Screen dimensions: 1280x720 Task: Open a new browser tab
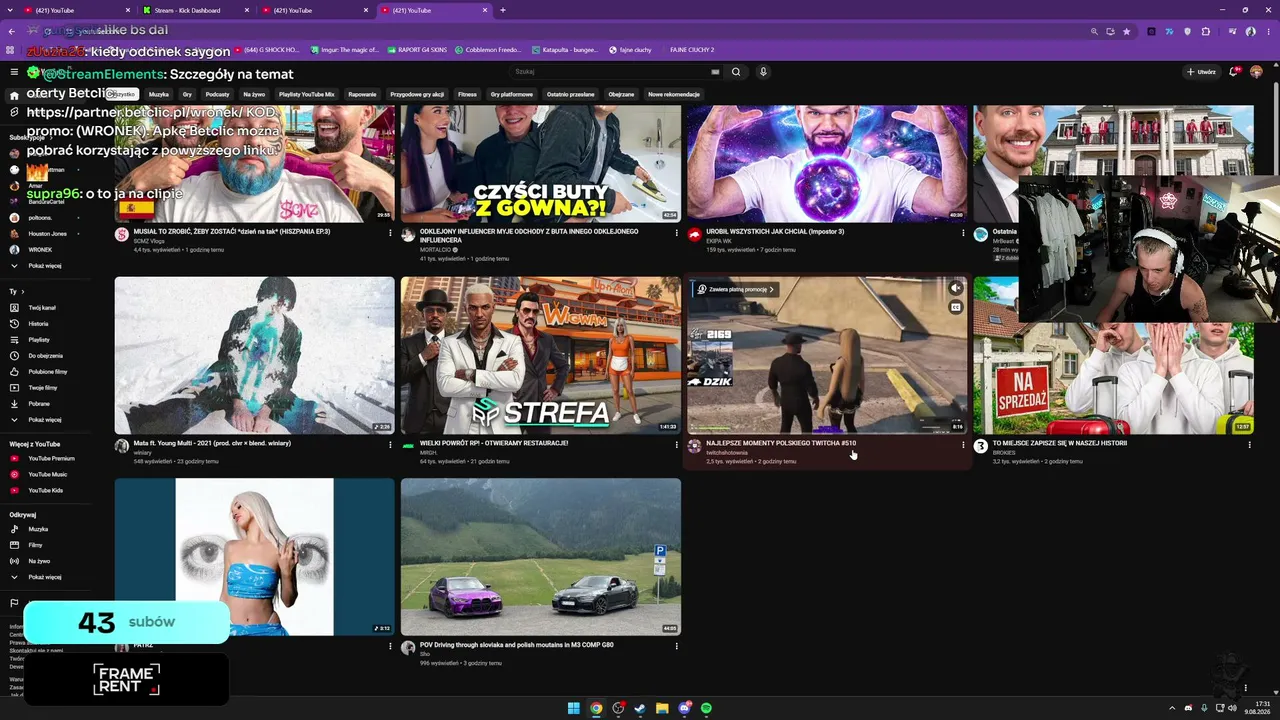tap(502, 10)
